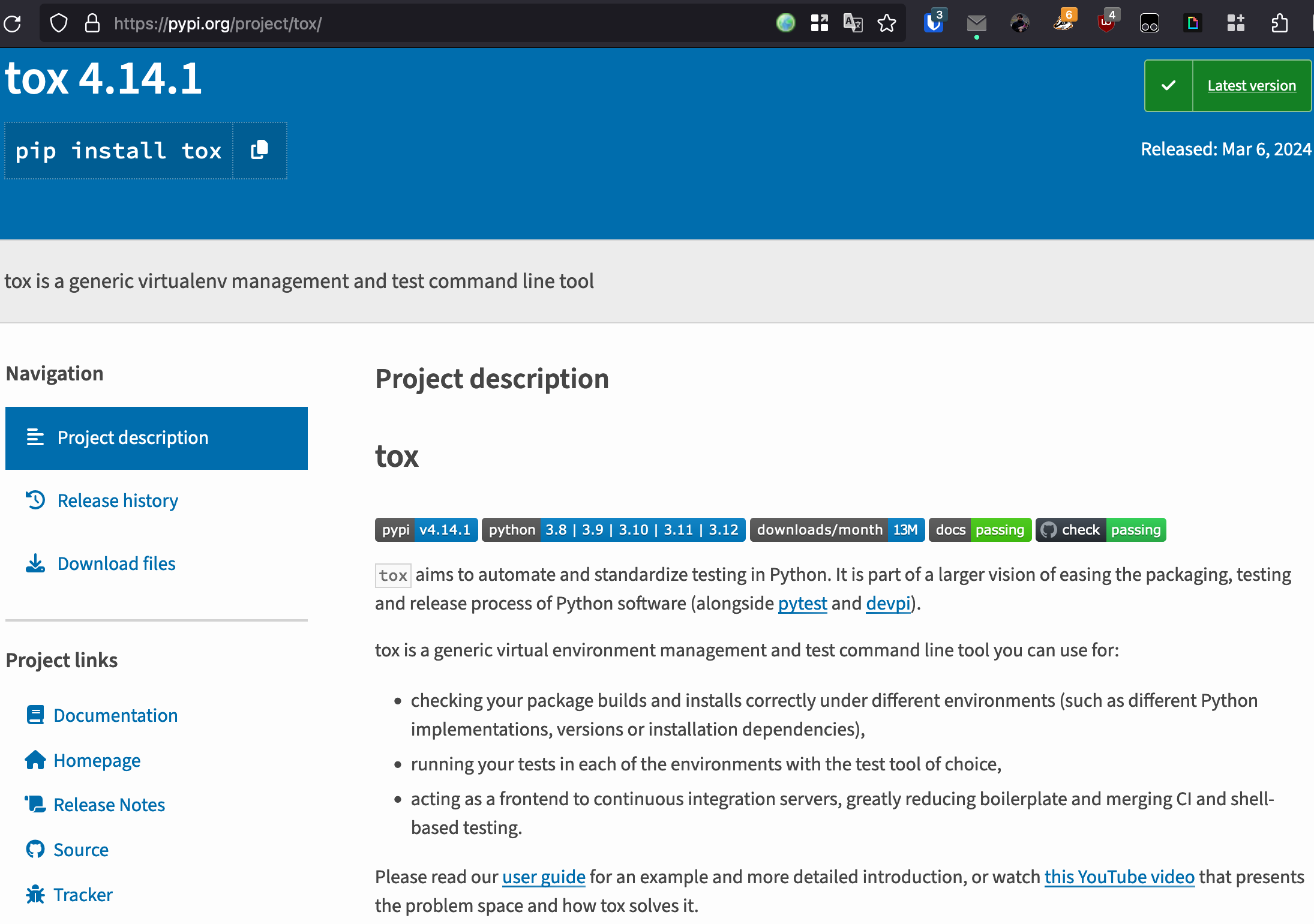Click the mail envelope toolbar icon
The height and width of the screenshot is (924, 1314).
976,23
